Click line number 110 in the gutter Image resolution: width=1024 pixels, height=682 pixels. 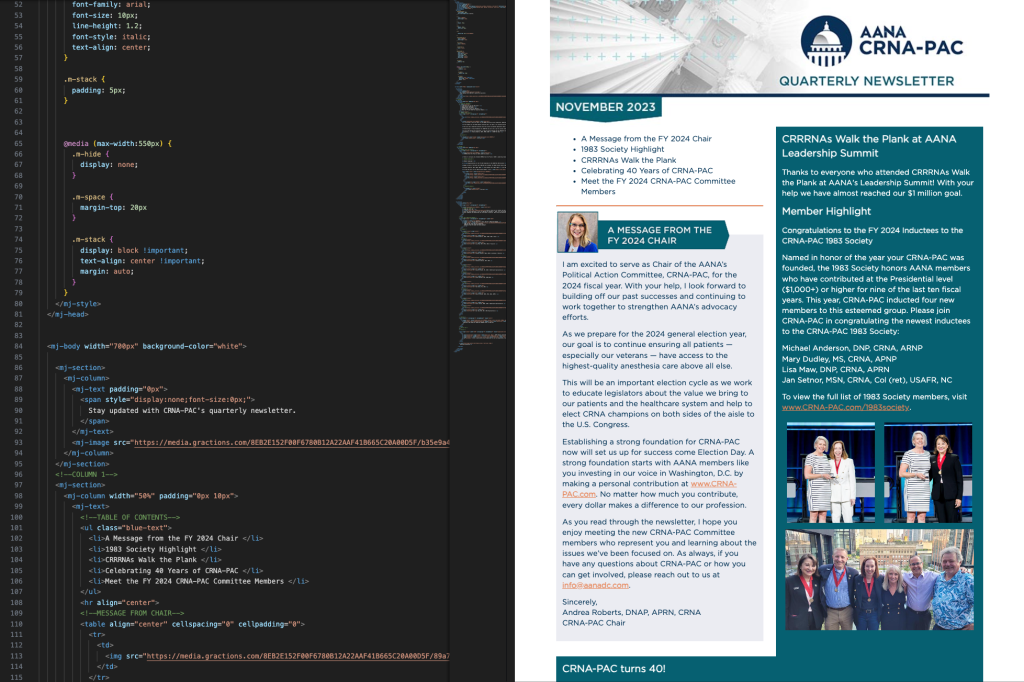pos(16,624)
